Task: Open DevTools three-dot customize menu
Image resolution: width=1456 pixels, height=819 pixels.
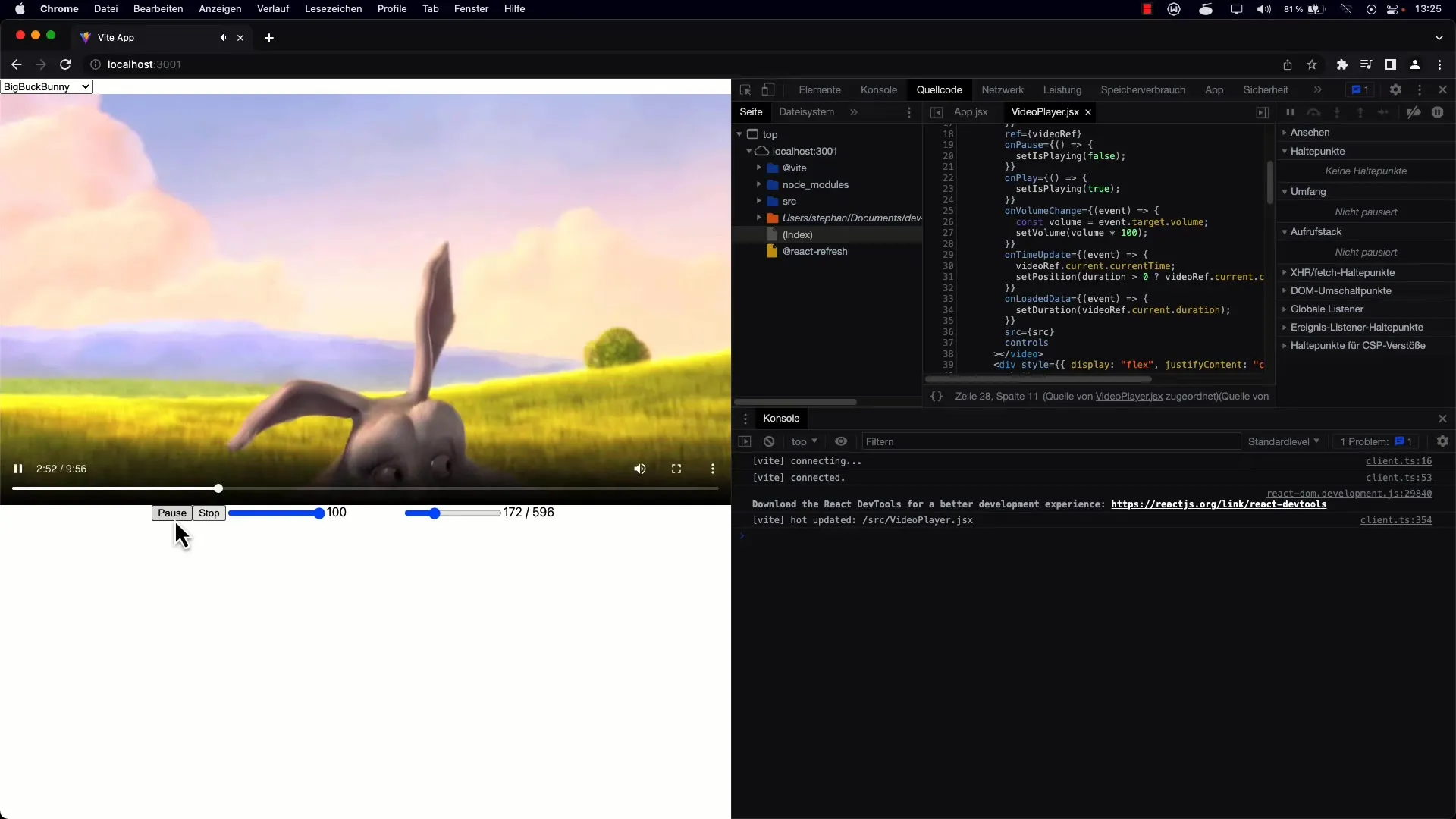Action: coord(1420,89)
